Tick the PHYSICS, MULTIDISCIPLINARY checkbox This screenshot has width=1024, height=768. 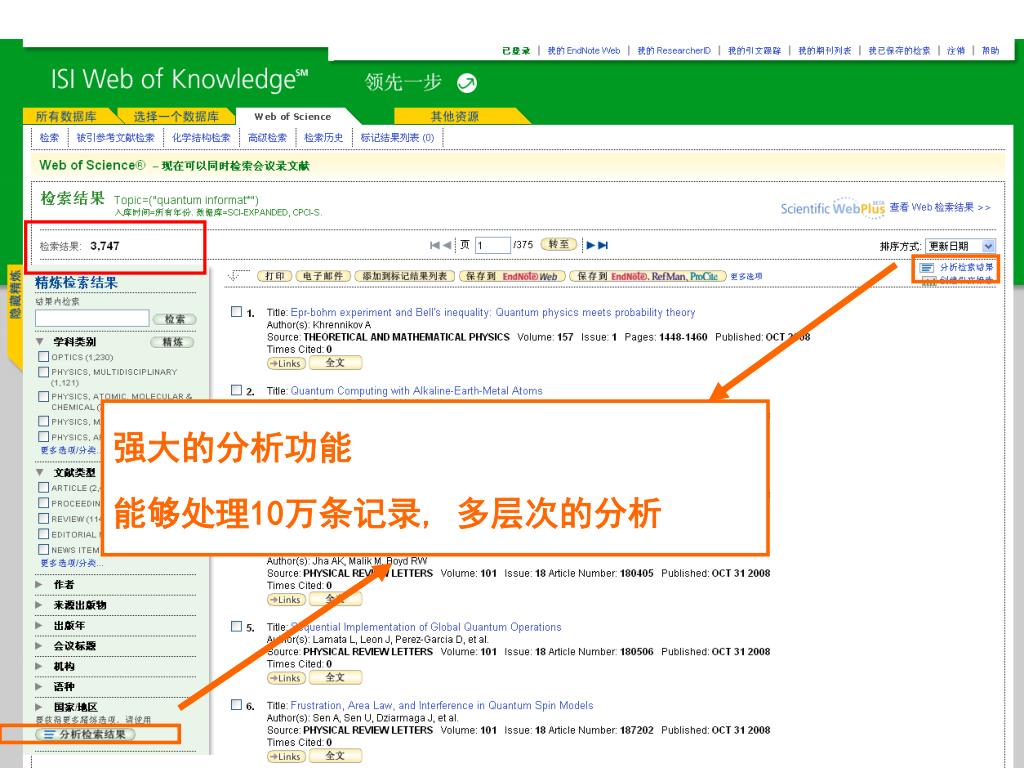coord(44,372)
